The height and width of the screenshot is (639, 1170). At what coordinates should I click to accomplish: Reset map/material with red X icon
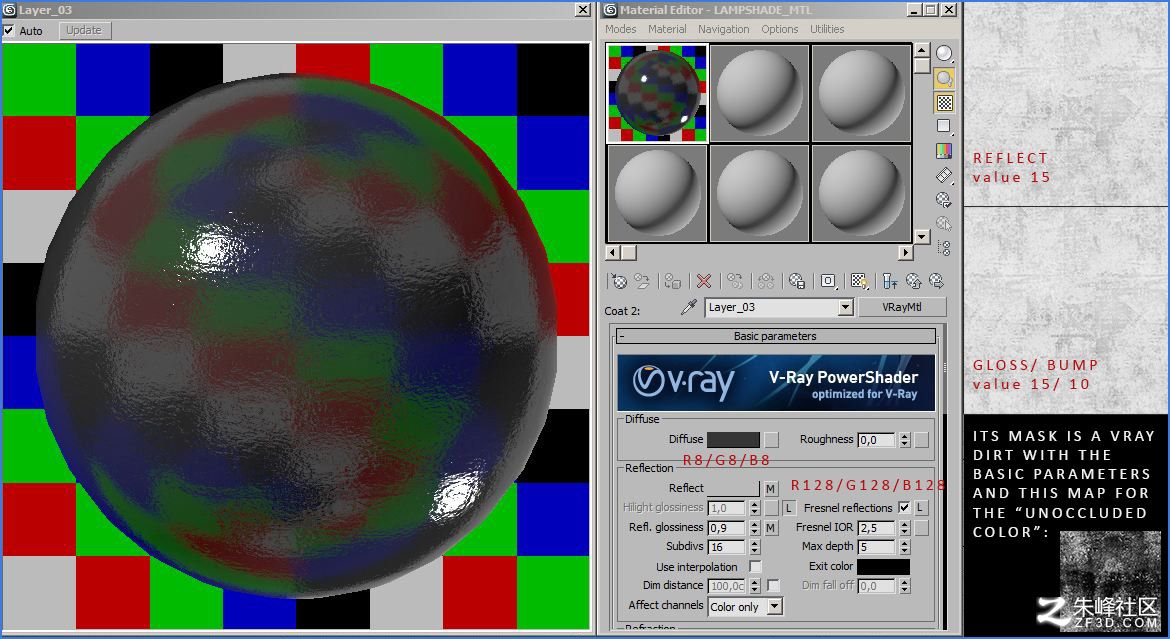[x=704, y=281]
